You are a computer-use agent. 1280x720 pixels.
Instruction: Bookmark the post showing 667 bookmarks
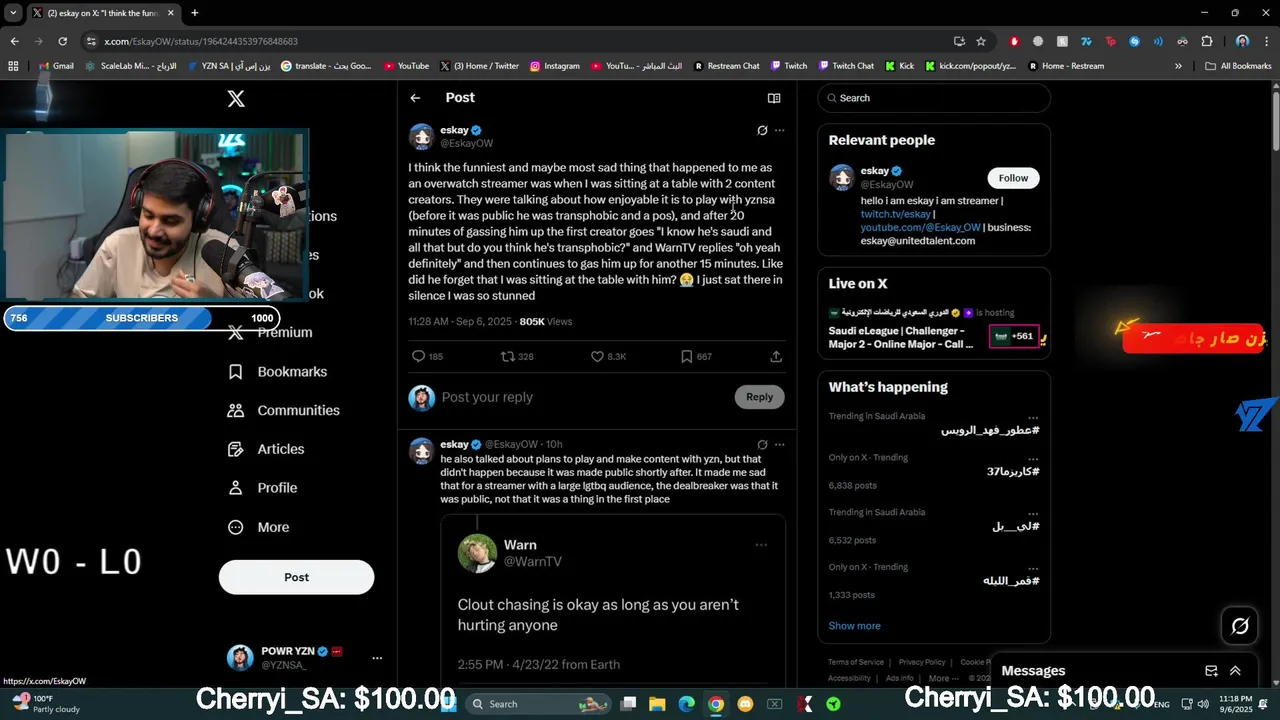(x=686, y=356)
